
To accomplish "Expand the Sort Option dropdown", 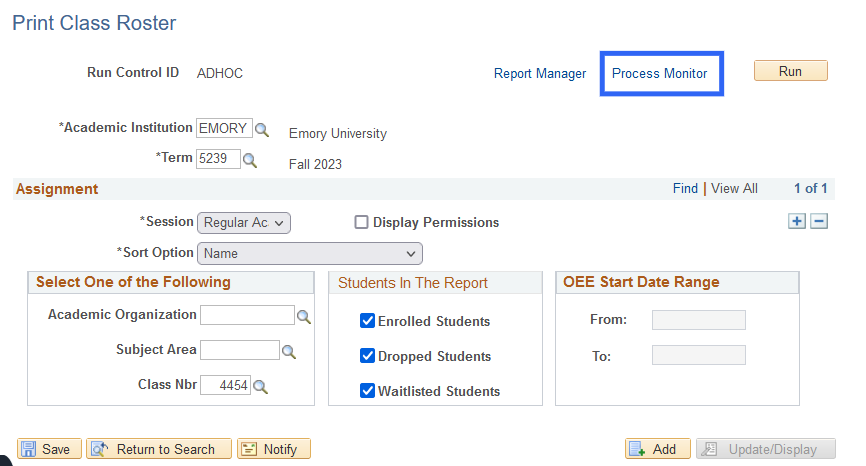I will 310,253.
